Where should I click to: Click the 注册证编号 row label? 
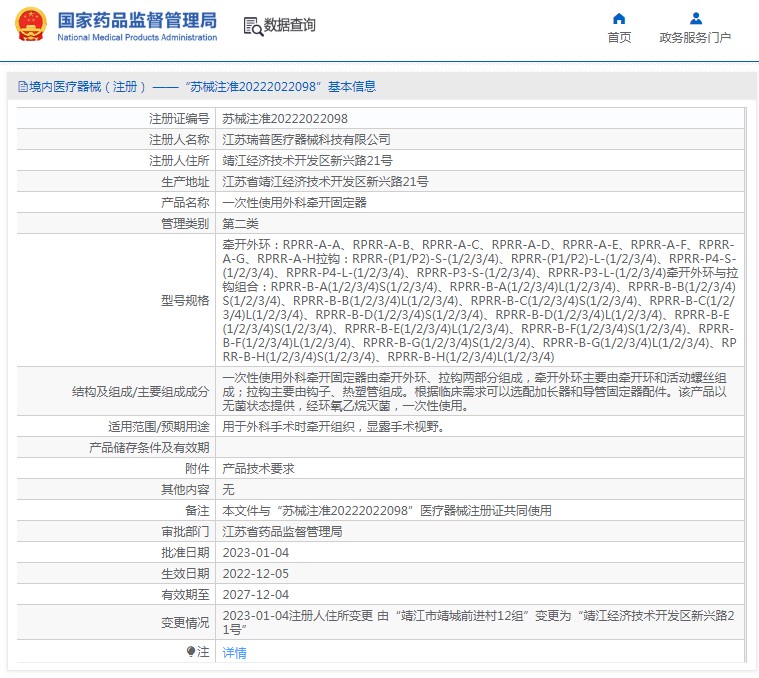click(x=179, y=119)
